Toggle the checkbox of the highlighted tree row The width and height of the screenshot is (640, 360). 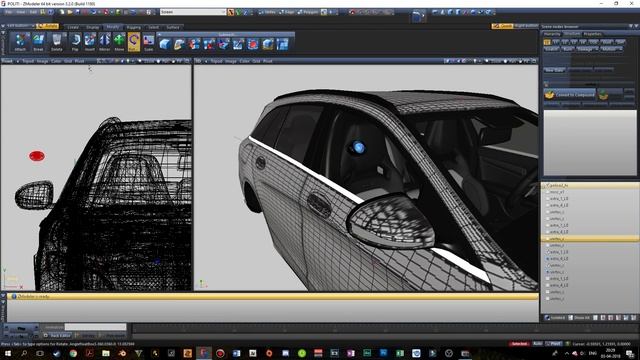pyautogui.click(x=548, y=239)
